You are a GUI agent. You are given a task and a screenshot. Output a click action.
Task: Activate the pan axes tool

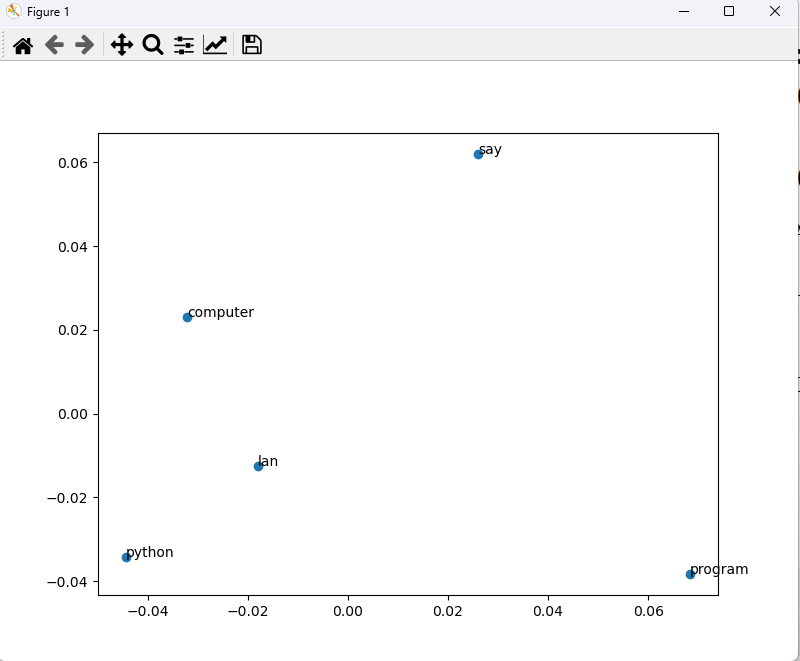[121, 45]
